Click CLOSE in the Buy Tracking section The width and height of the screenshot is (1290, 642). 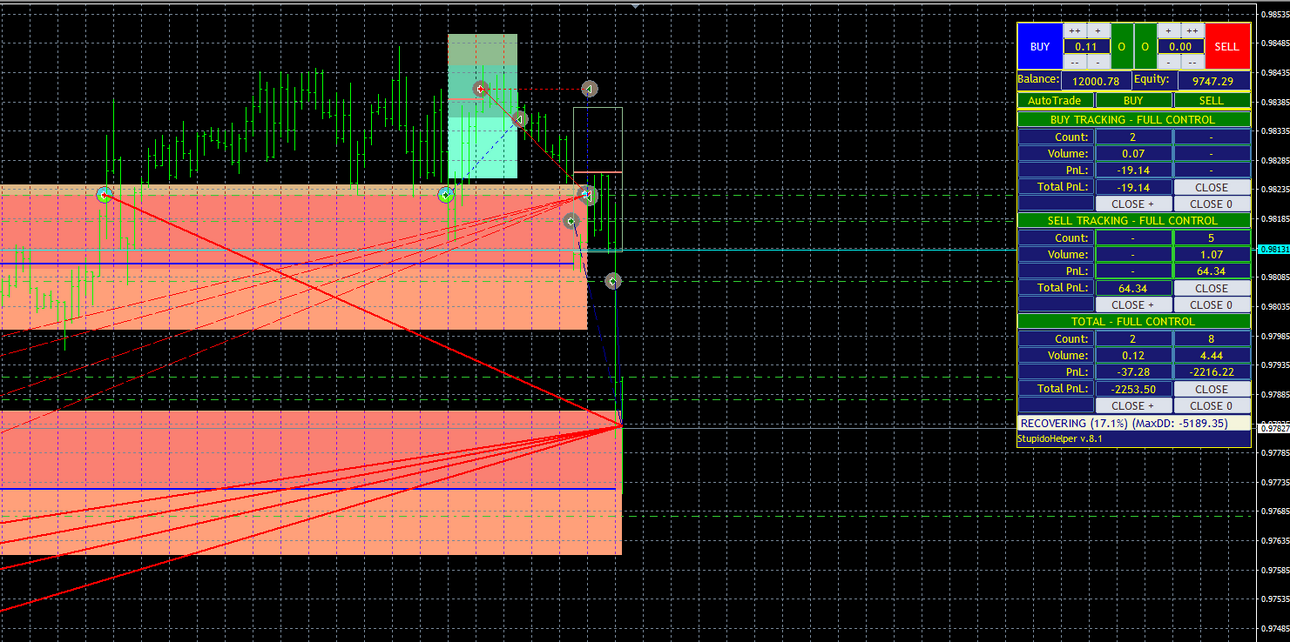click(x=1212, y=187)
